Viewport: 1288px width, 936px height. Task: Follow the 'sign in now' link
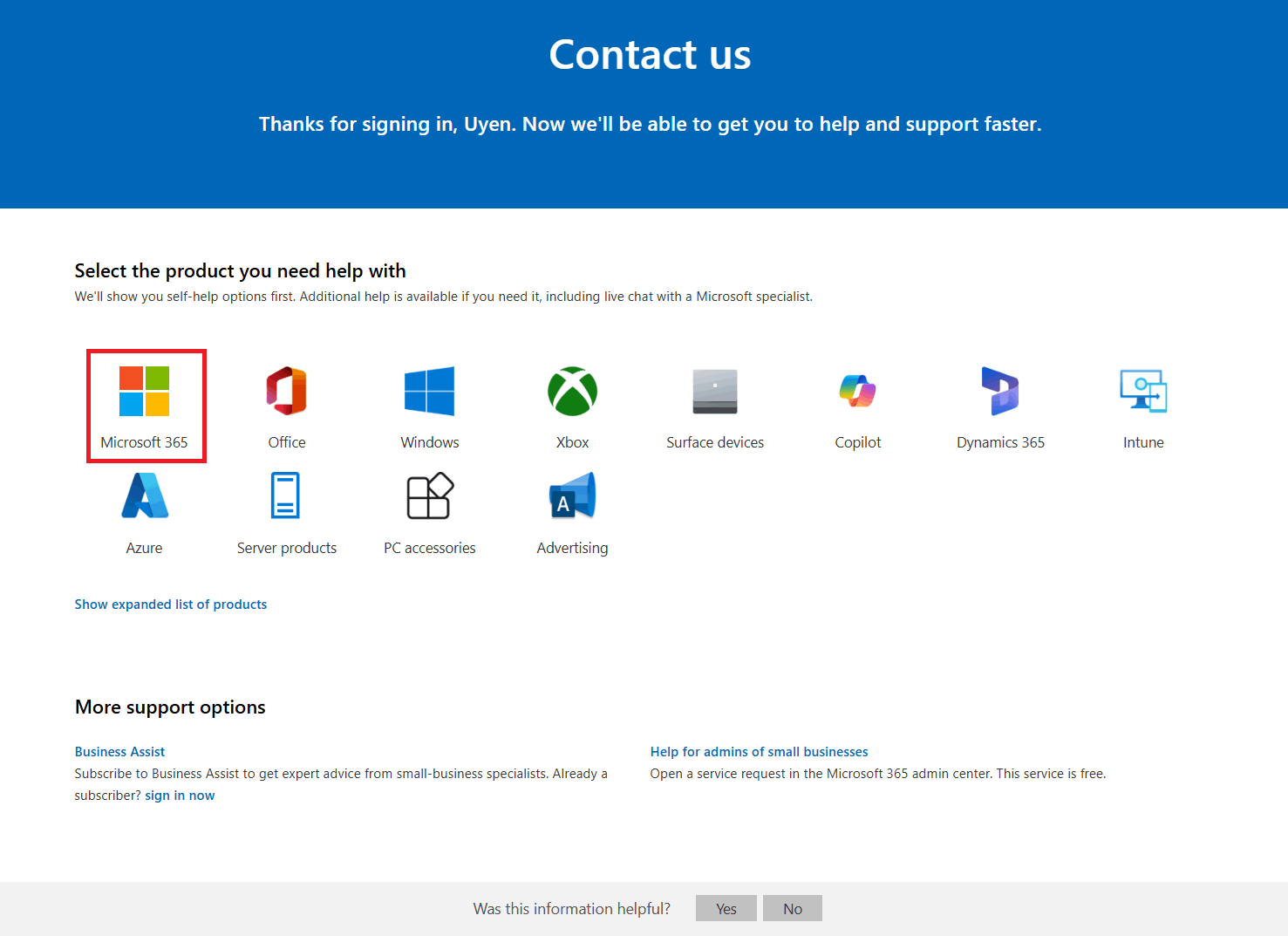(180, 796)
